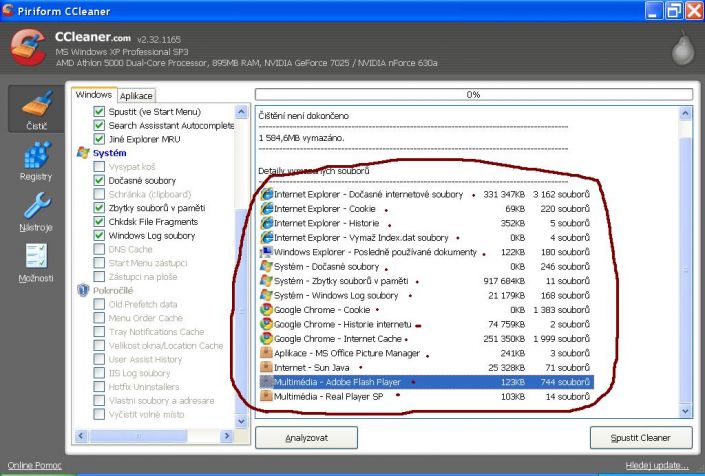705x476 pixels.
Task: Click results panel scroll up arrow
Action: [x=685, y=113]
